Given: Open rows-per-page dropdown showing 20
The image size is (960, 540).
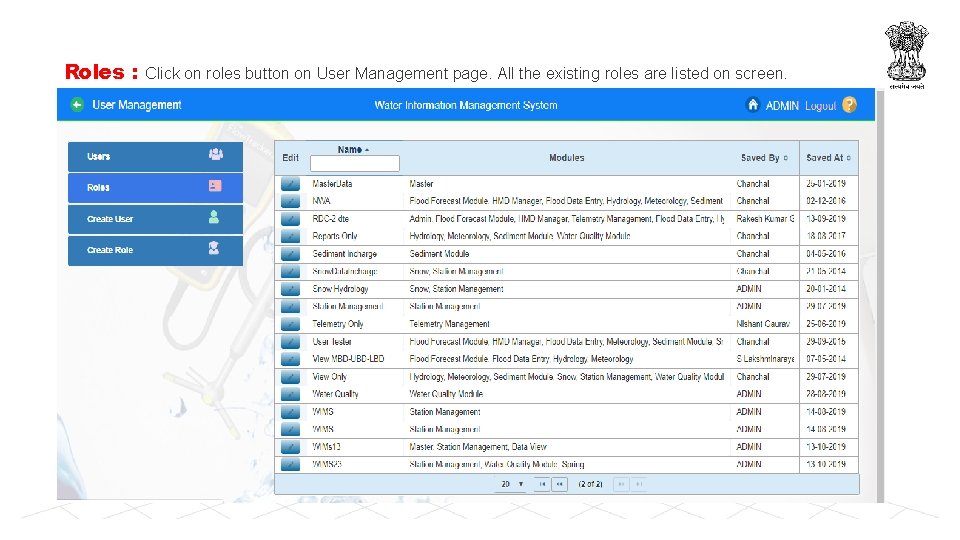Looking at the screenshot, I should [x=512, y=484].
